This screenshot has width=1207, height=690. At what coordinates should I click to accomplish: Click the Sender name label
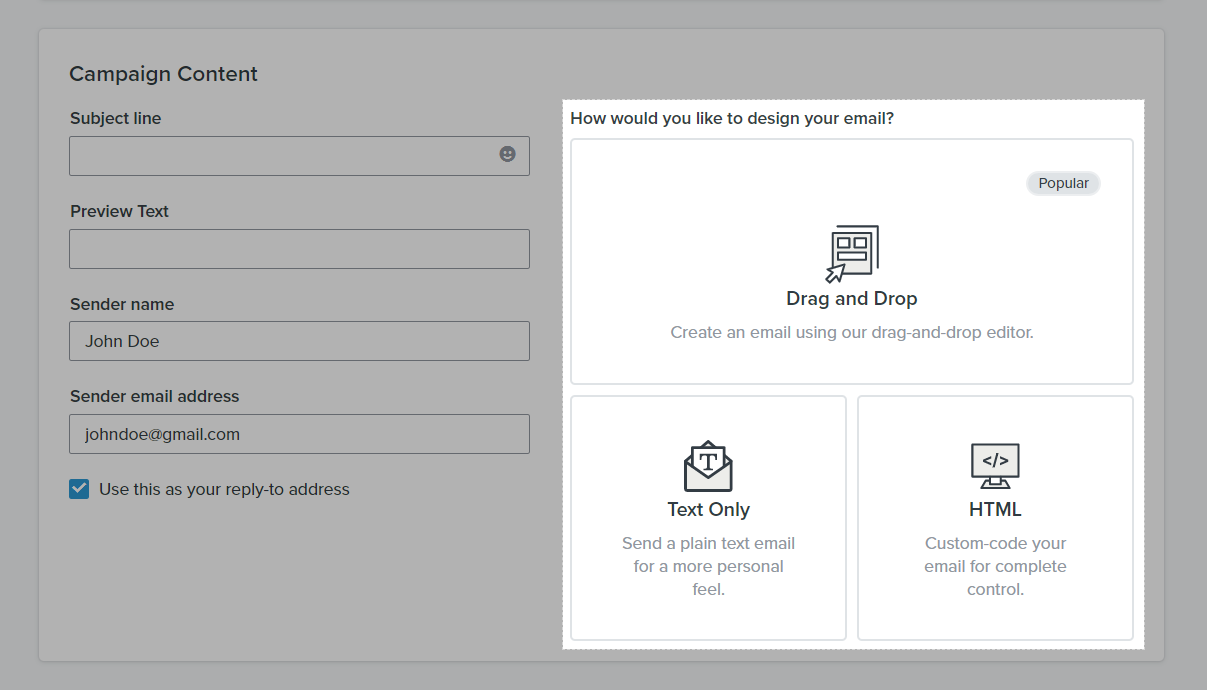[122, 304]
